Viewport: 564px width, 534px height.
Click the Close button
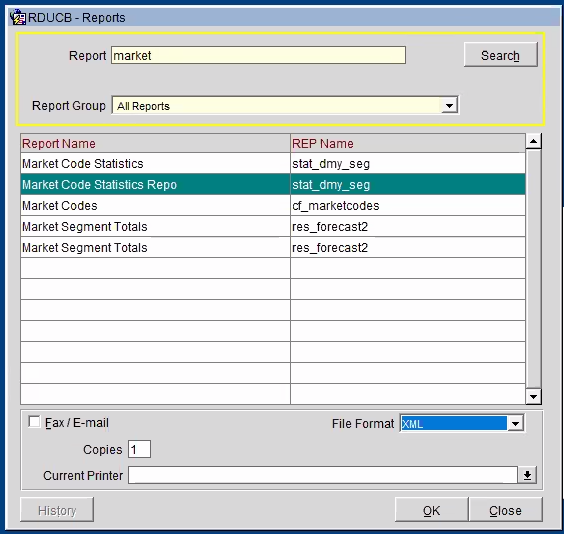coord(505,510)
